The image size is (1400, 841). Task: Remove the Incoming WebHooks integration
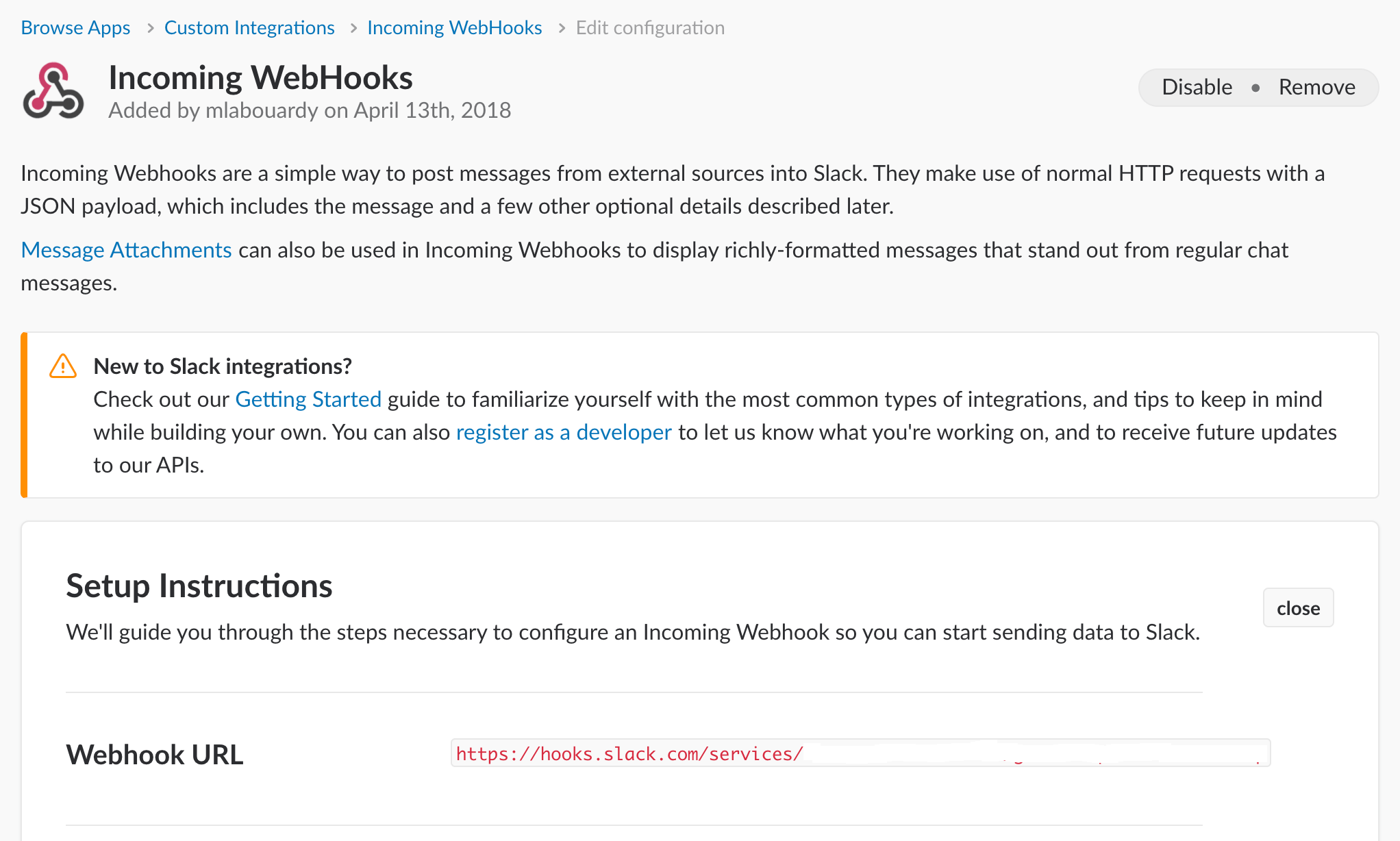click(x=1316, y=87)
